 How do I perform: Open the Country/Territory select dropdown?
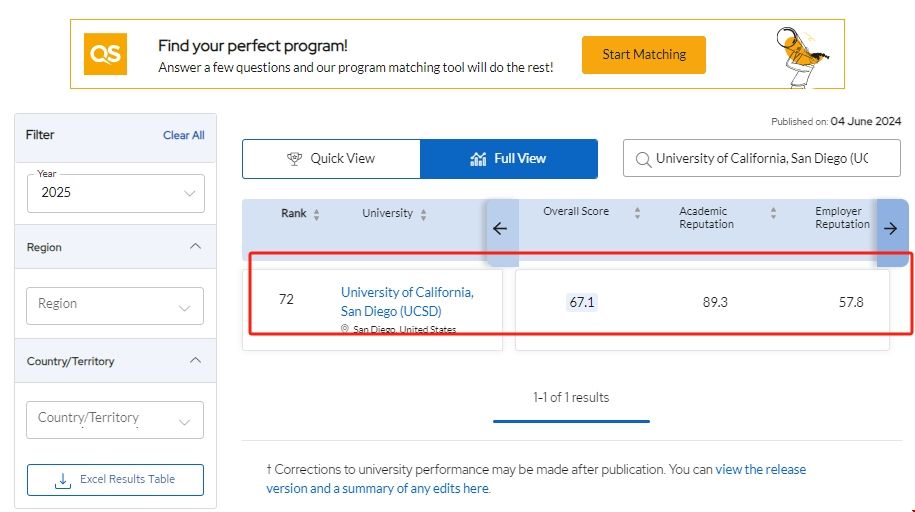point(115,419)
